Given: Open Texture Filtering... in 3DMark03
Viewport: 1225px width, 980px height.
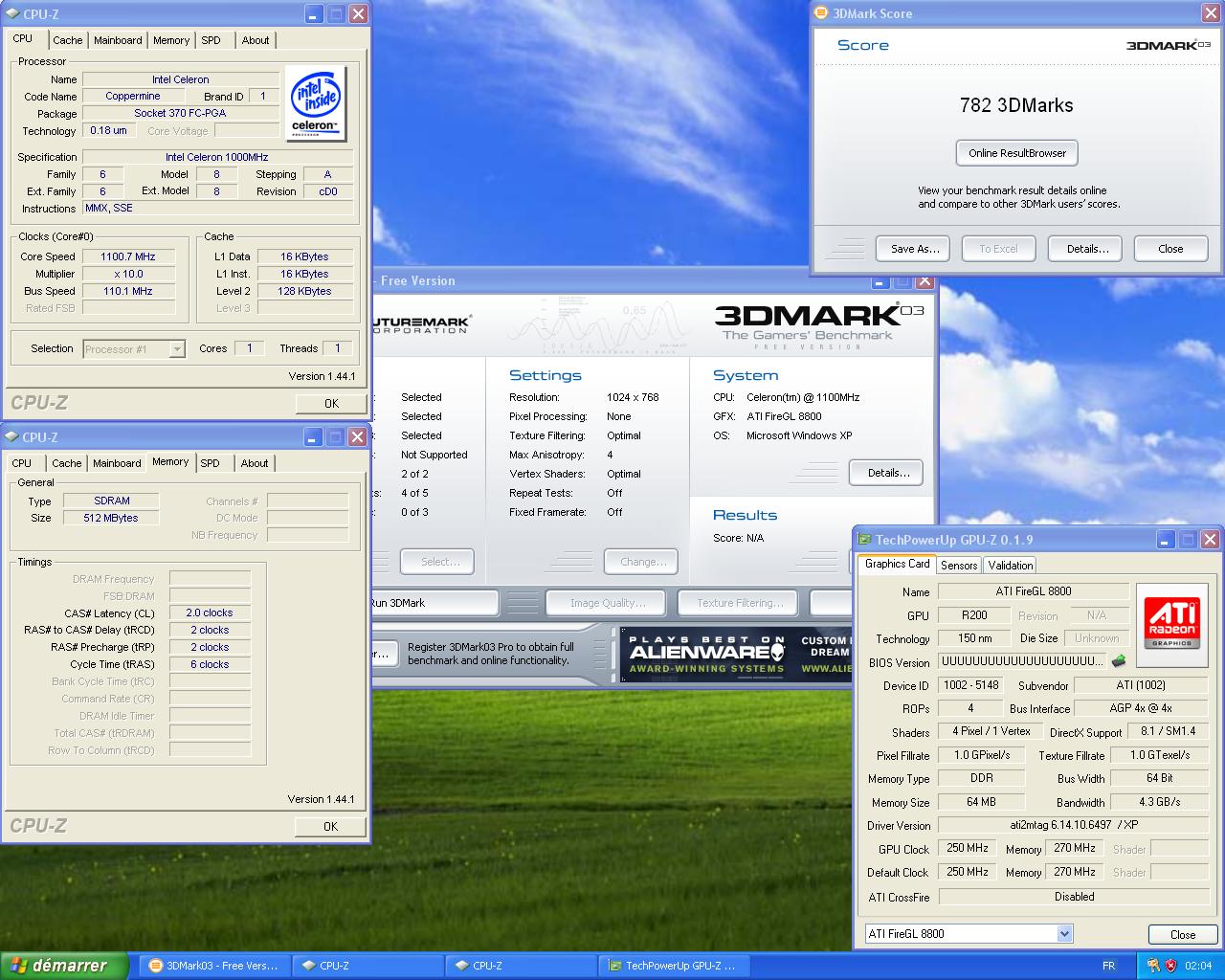Looking at the screenshot, I should [740, 603].
